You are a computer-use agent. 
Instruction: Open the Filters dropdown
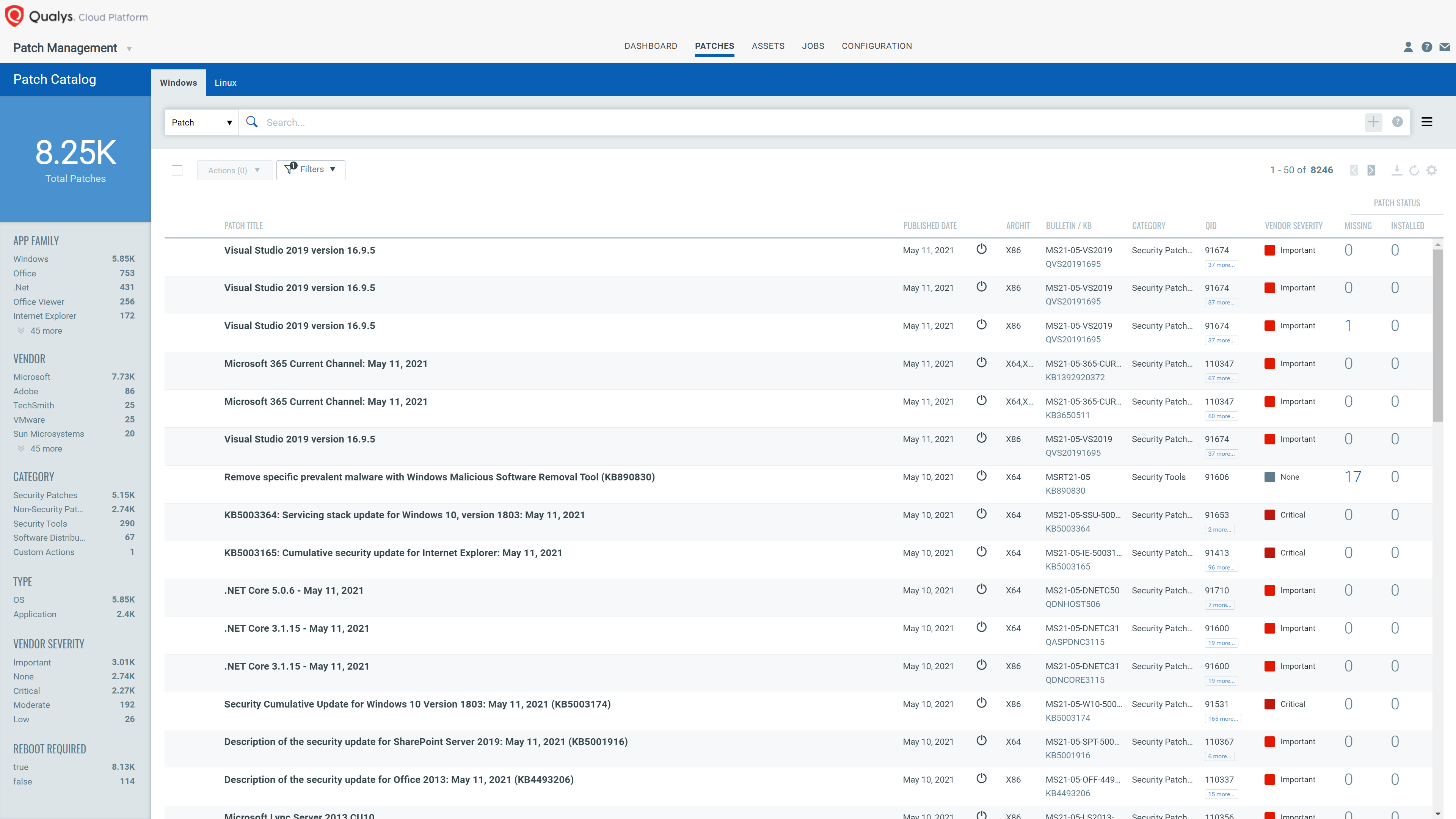point(311,169)
